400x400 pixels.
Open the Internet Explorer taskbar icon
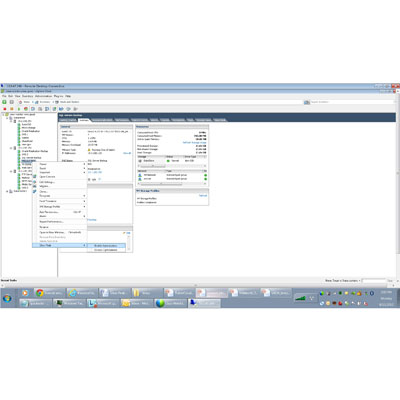click(72, 293)
